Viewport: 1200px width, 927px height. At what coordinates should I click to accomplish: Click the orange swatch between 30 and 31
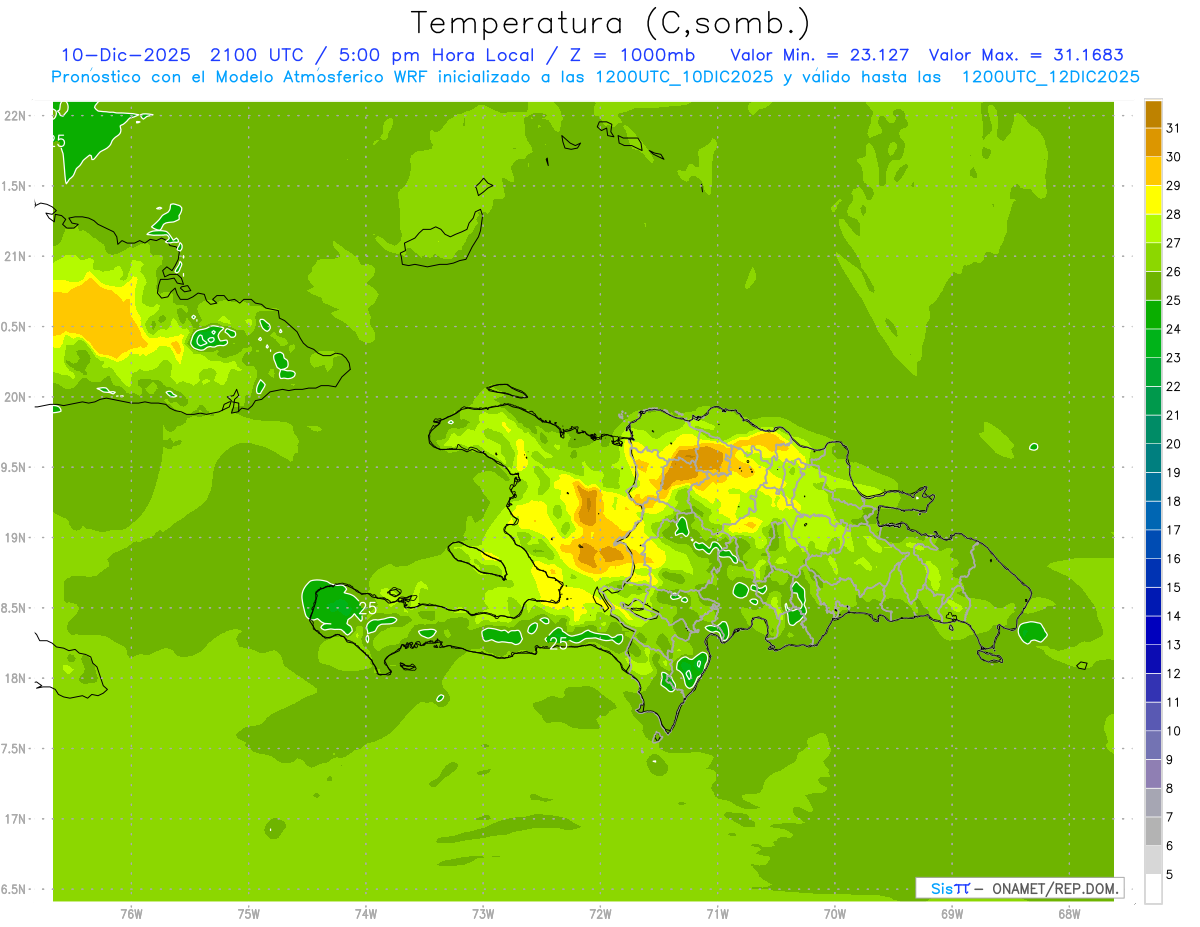[x=1153, y=142]
